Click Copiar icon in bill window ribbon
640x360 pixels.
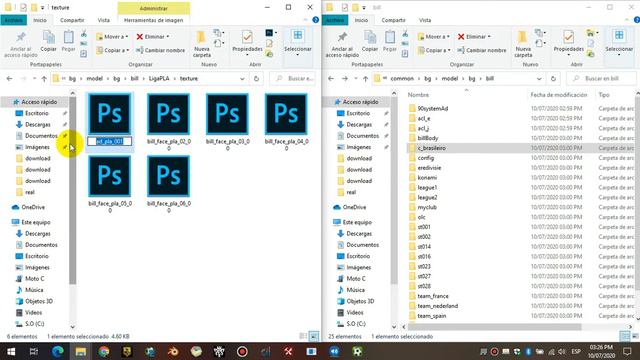pyautogui.click(x=370, y=41)
